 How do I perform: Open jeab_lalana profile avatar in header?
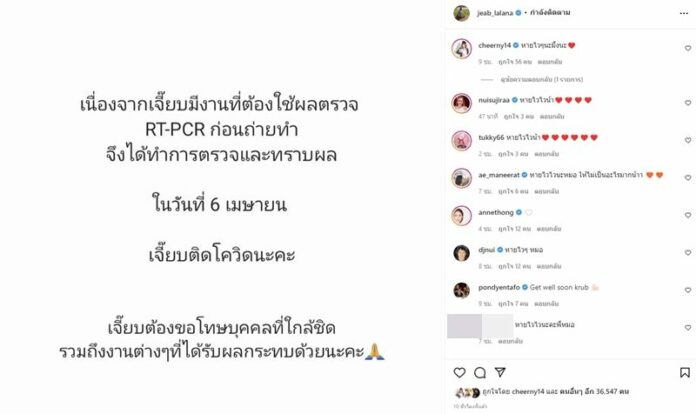462,13
